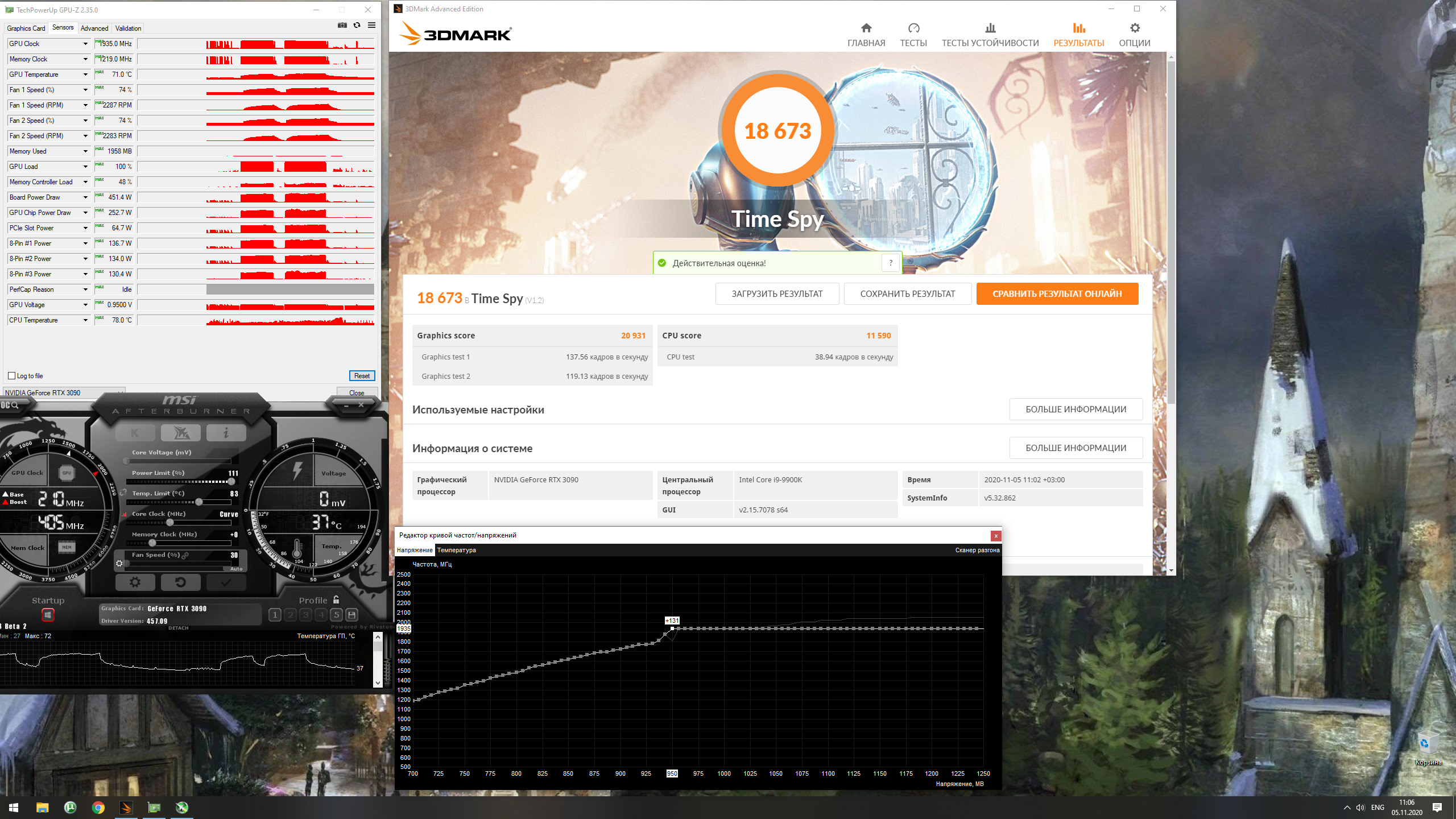The image size is (1456, 819).
Task: Click Afterburner settings gear button
Action: pos(135,582)
